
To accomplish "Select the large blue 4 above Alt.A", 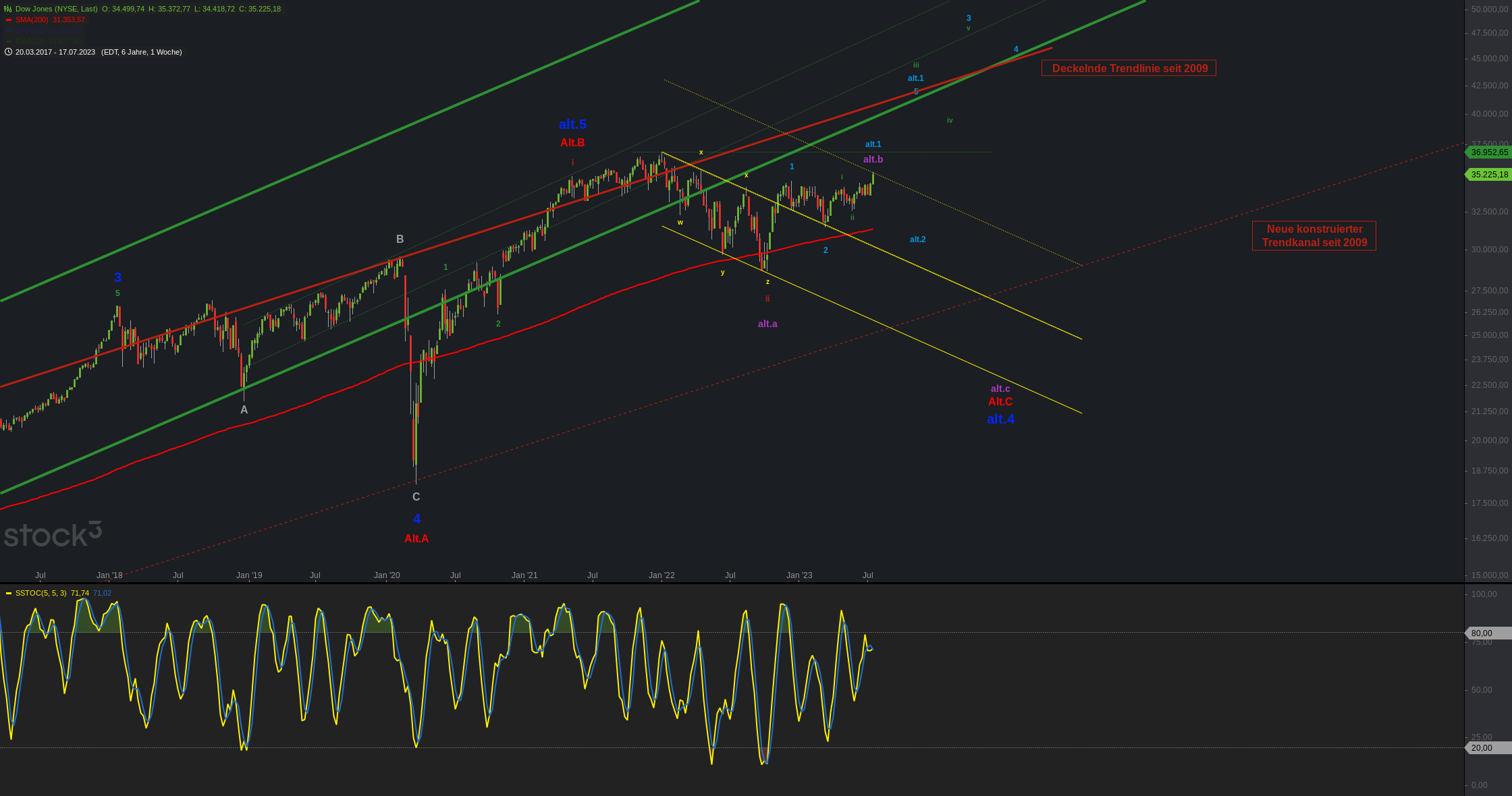I will (416, 519).
